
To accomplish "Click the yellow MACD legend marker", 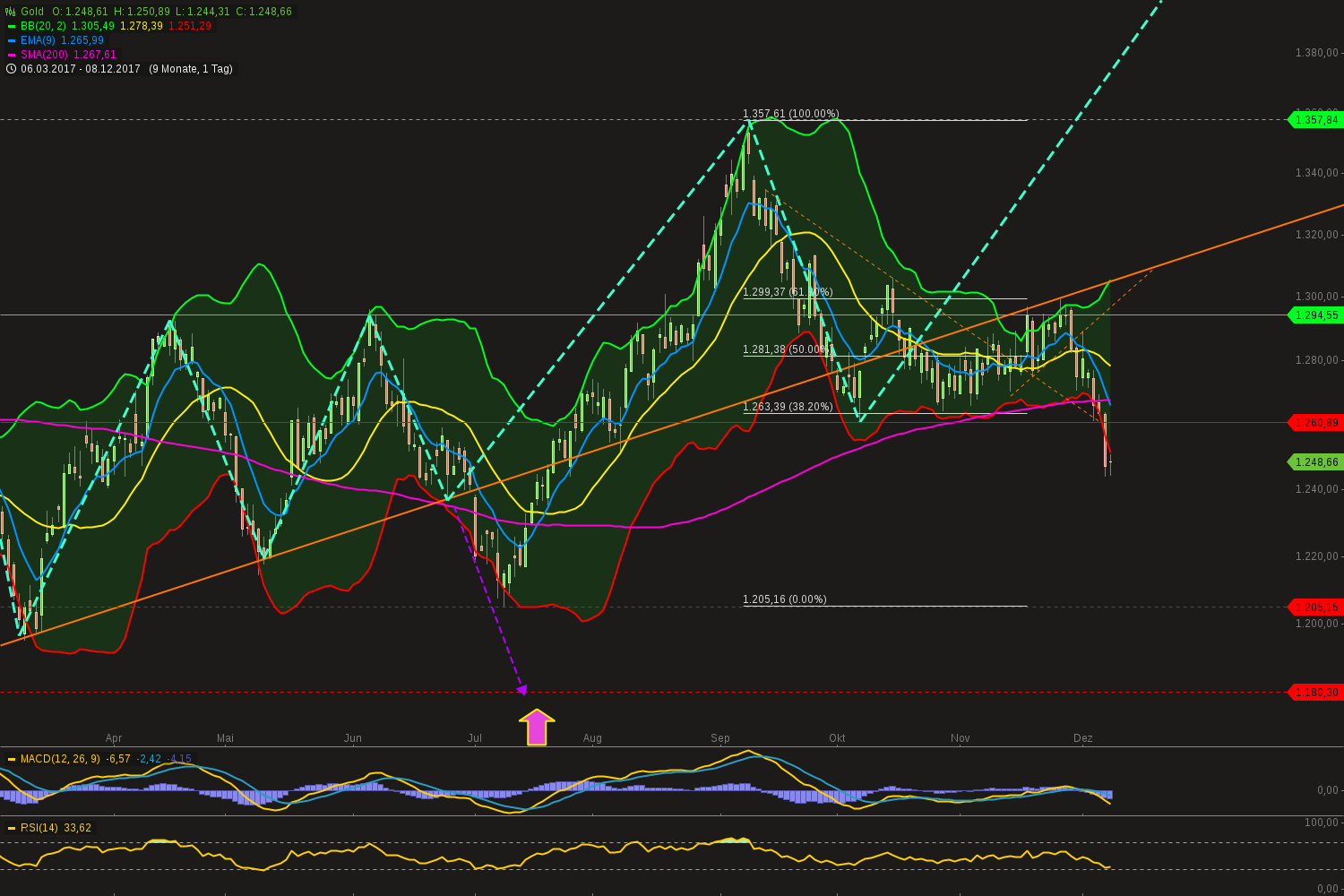I will [12, 759].
